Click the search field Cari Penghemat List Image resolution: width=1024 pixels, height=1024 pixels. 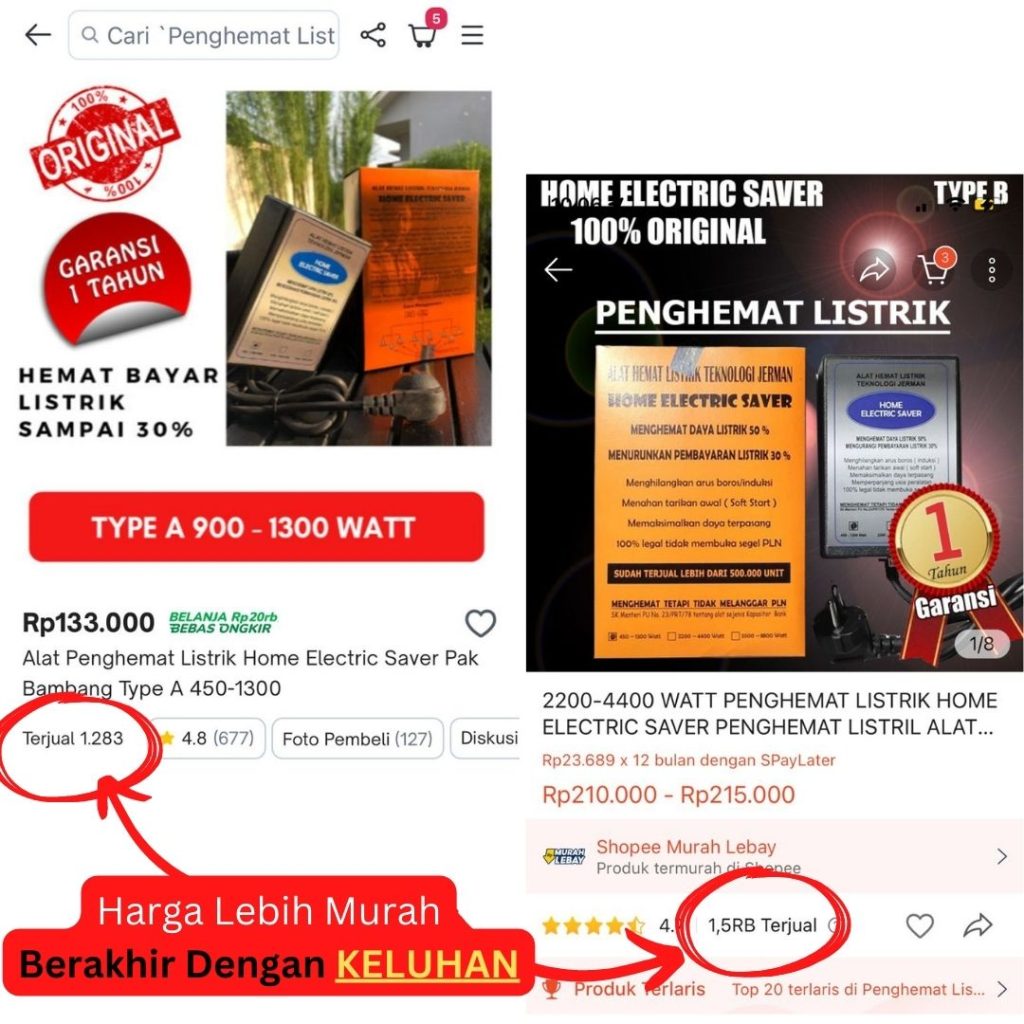(x=203, y=35)
